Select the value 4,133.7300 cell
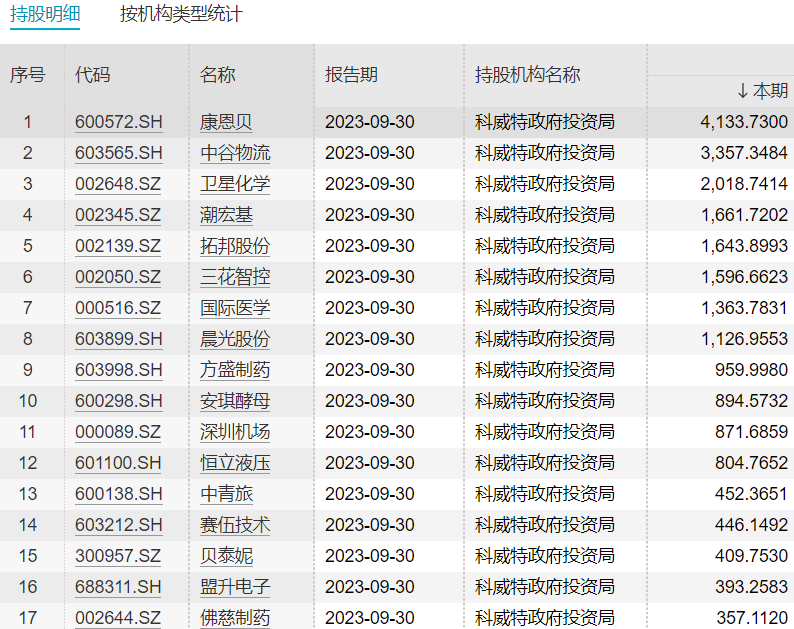The width and height of the screenshot is (794, 629). (x=744, y=122)
